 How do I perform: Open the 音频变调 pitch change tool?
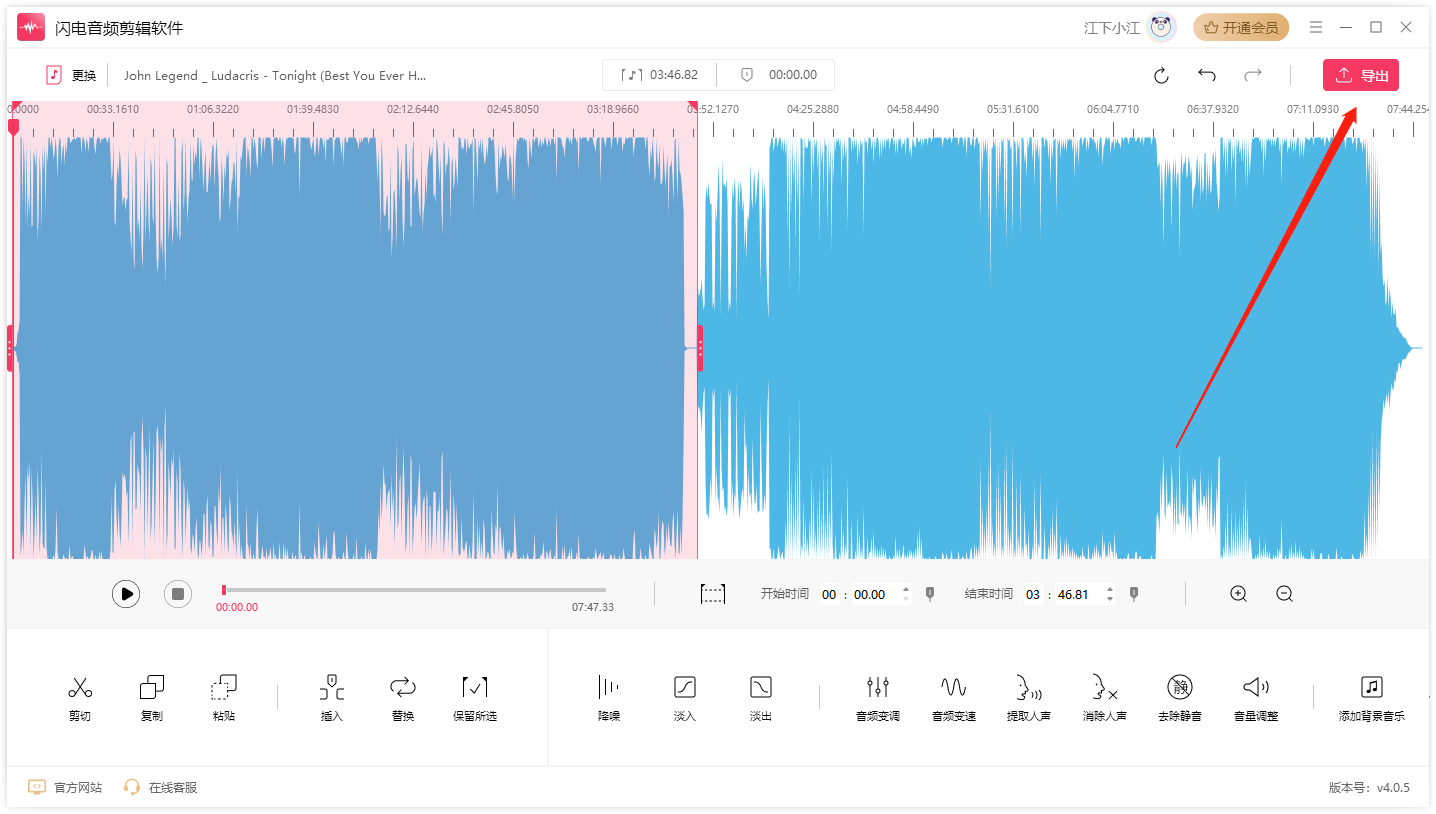click(878, 698)
